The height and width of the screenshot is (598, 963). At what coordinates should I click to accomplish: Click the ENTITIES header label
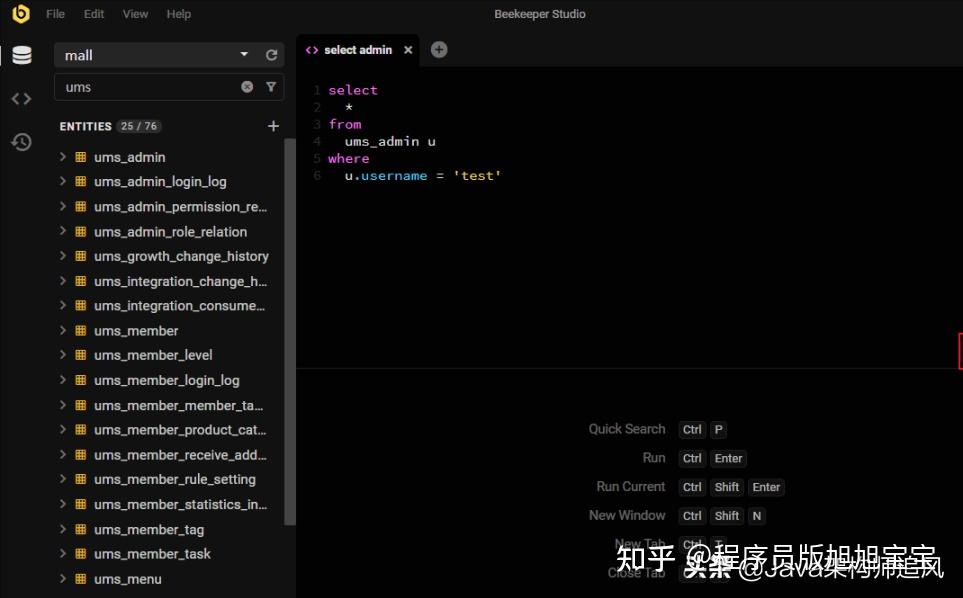click(x=85, y=126)
